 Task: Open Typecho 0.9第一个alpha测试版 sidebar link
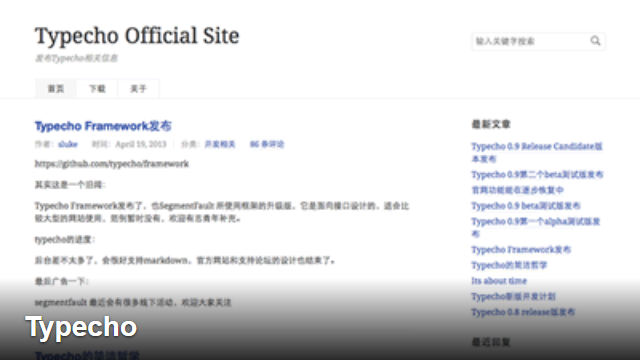(536, 227)
